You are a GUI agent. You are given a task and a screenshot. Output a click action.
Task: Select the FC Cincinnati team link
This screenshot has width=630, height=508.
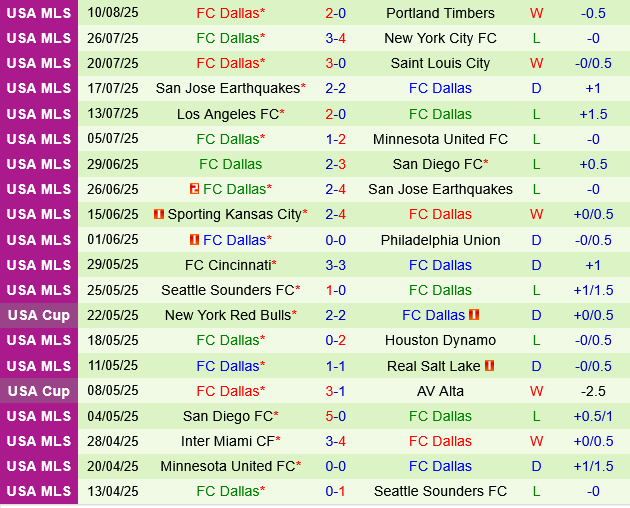(x=227, y=265)
